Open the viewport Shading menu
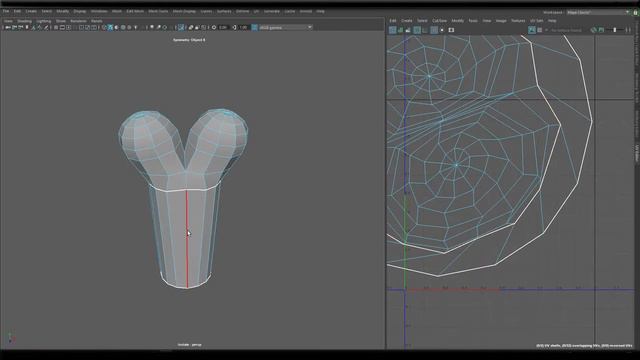This screenshot has height=360, width=640. click(x=24, y=21)
